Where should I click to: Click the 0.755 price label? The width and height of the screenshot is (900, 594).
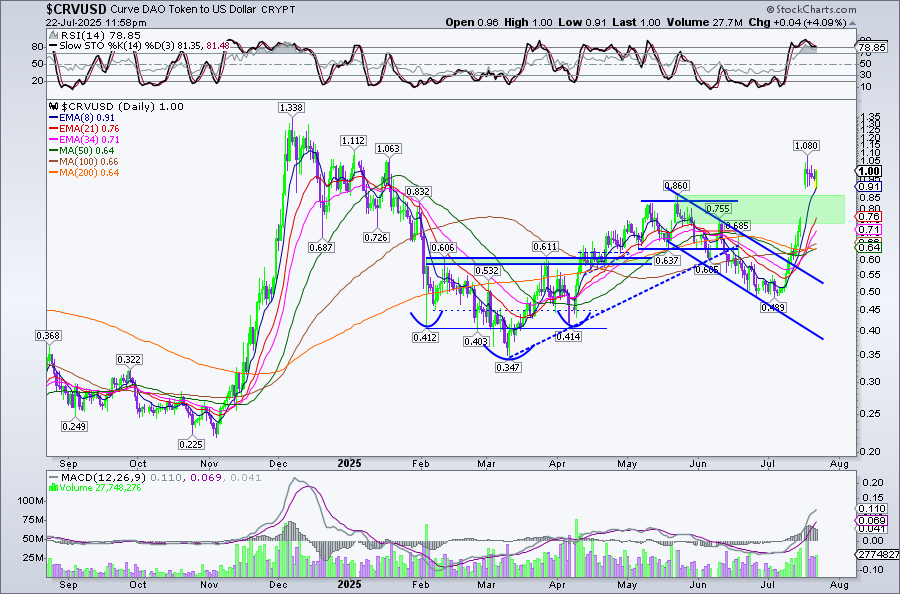coord(718,208)
